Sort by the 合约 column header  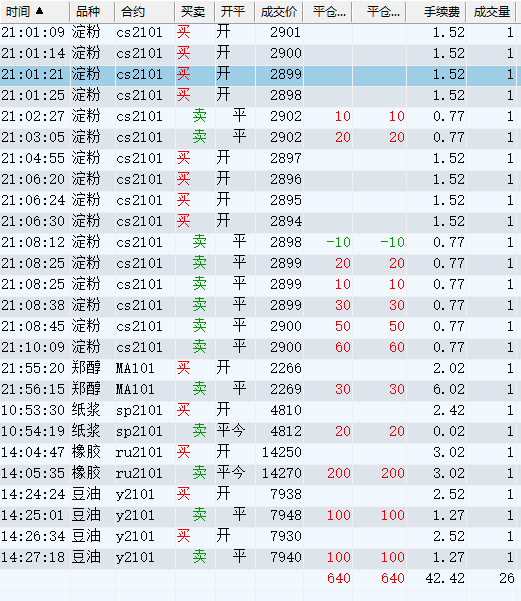[x=145, y=12]
